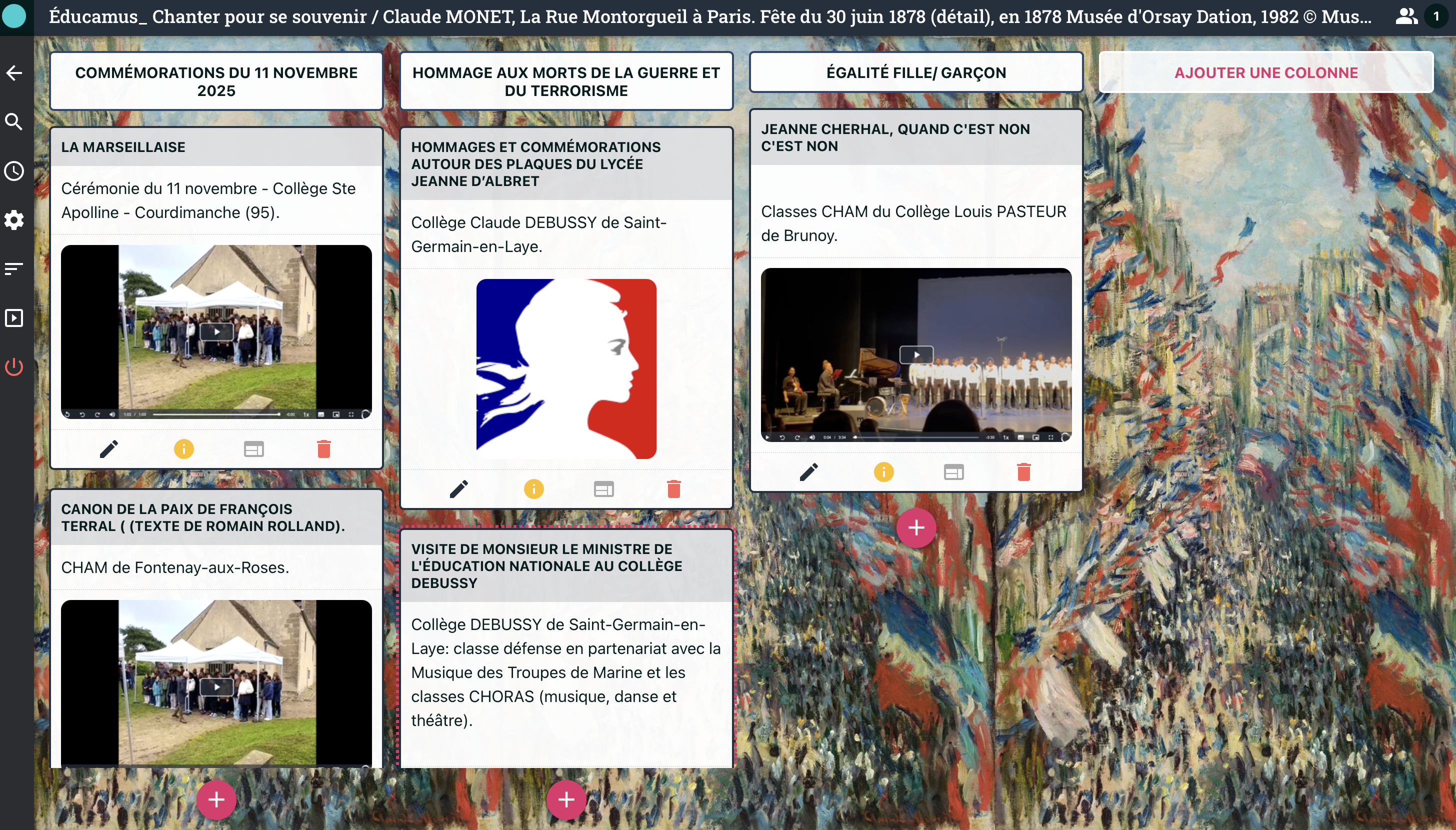Show info for Hommages et Commémorations card
Viewport: 1456px width, 830px height.
[533, 489]
